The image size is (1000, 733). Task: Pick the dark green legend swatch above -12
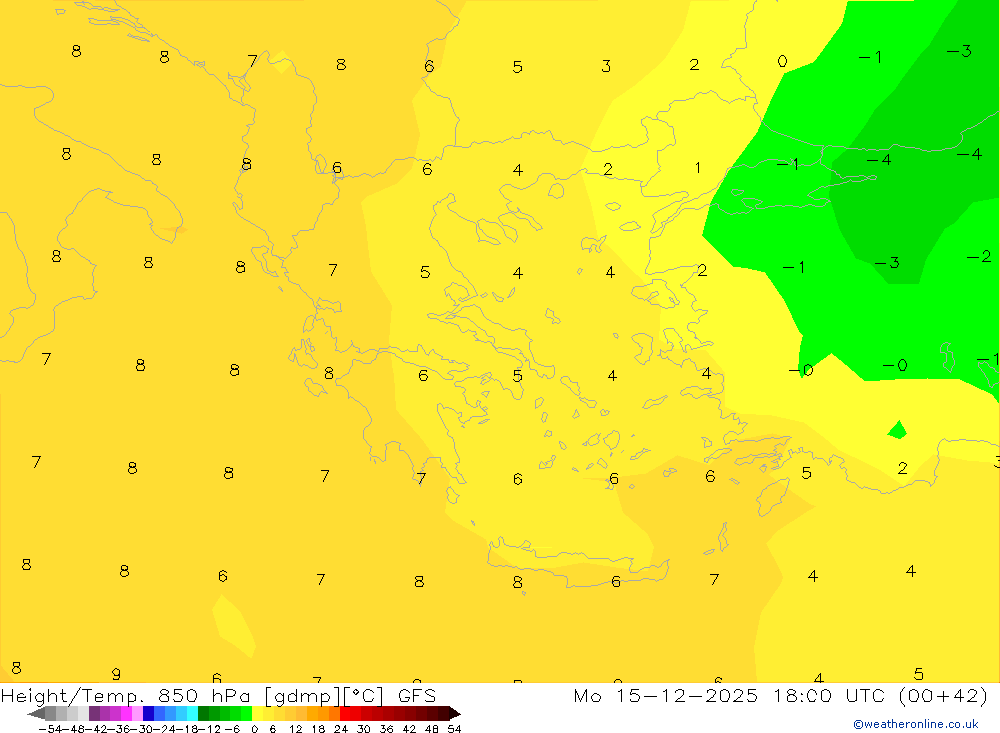tap(203, 714)
